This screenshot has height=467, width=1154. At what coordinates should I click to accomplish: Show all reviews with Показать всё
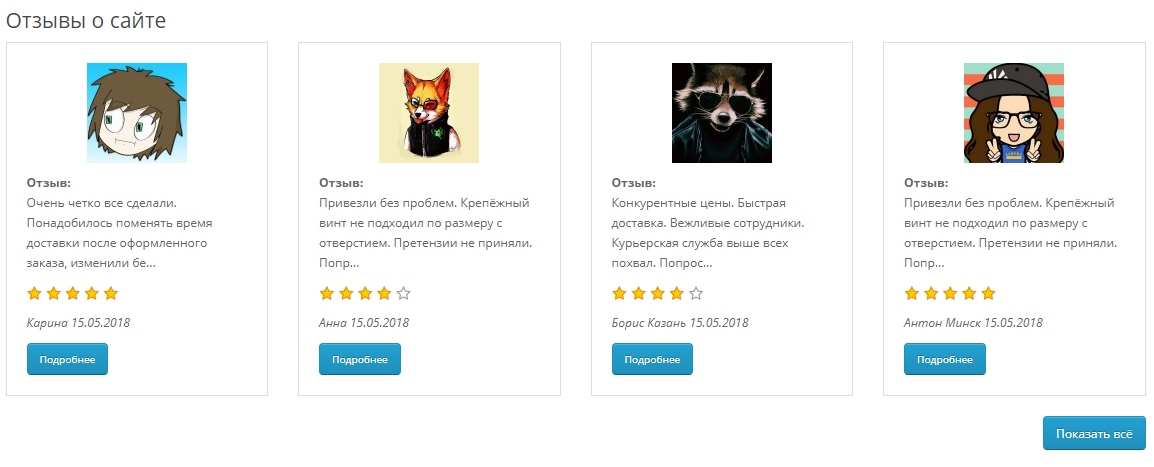point(1093,434)
